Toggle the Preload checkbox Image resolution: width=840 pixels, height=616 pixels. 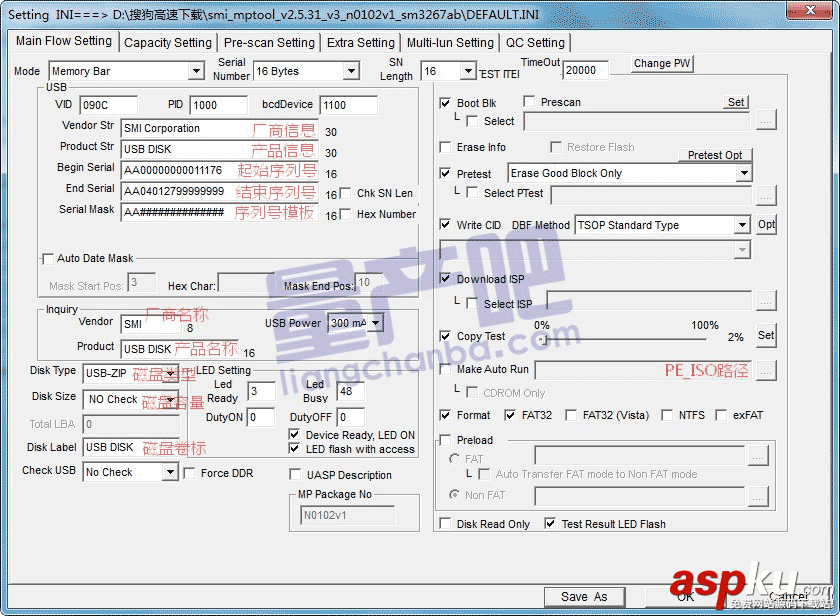click(445, 440)
